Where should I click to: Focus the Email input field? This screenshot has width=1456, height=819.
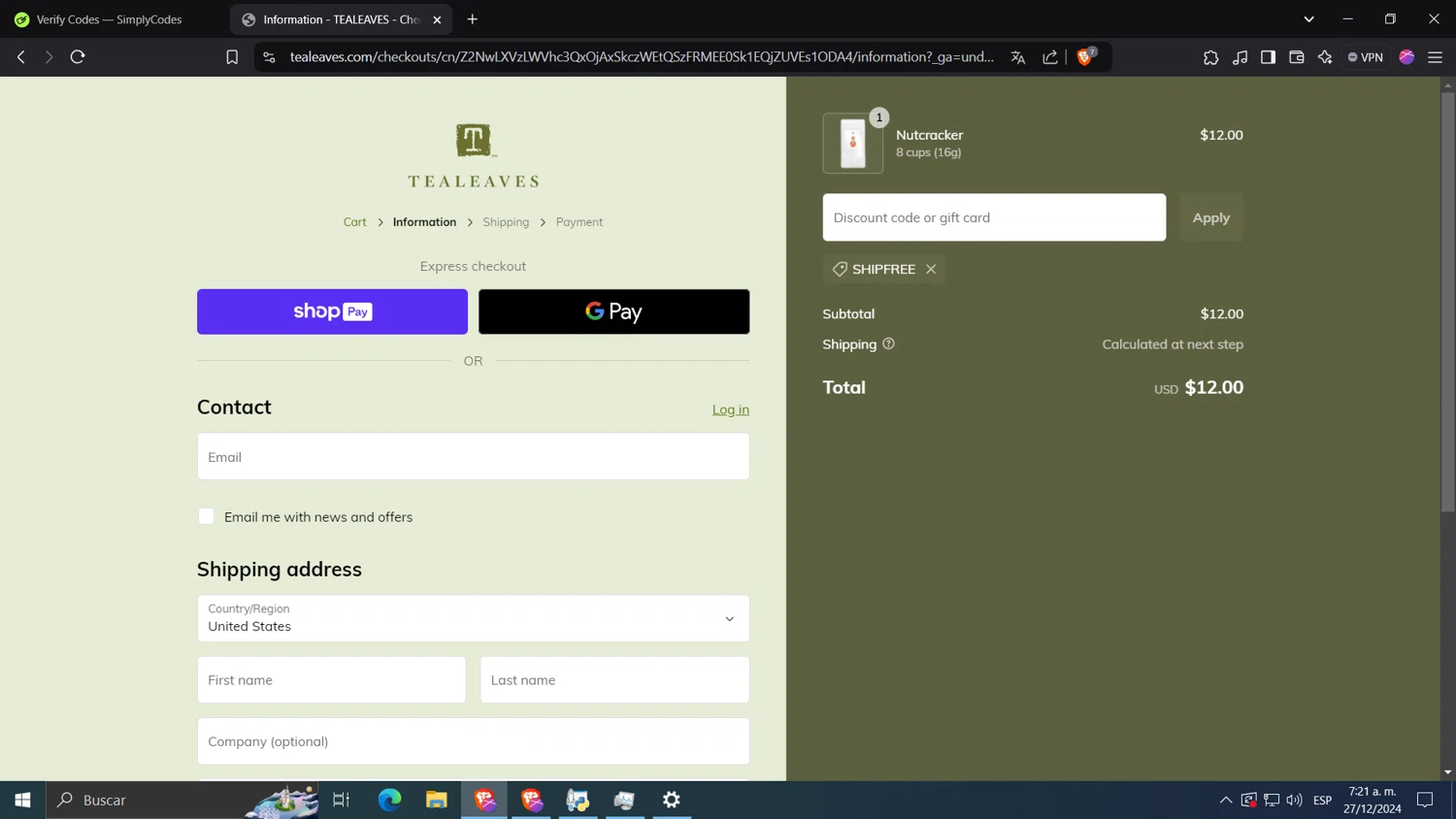473,456
